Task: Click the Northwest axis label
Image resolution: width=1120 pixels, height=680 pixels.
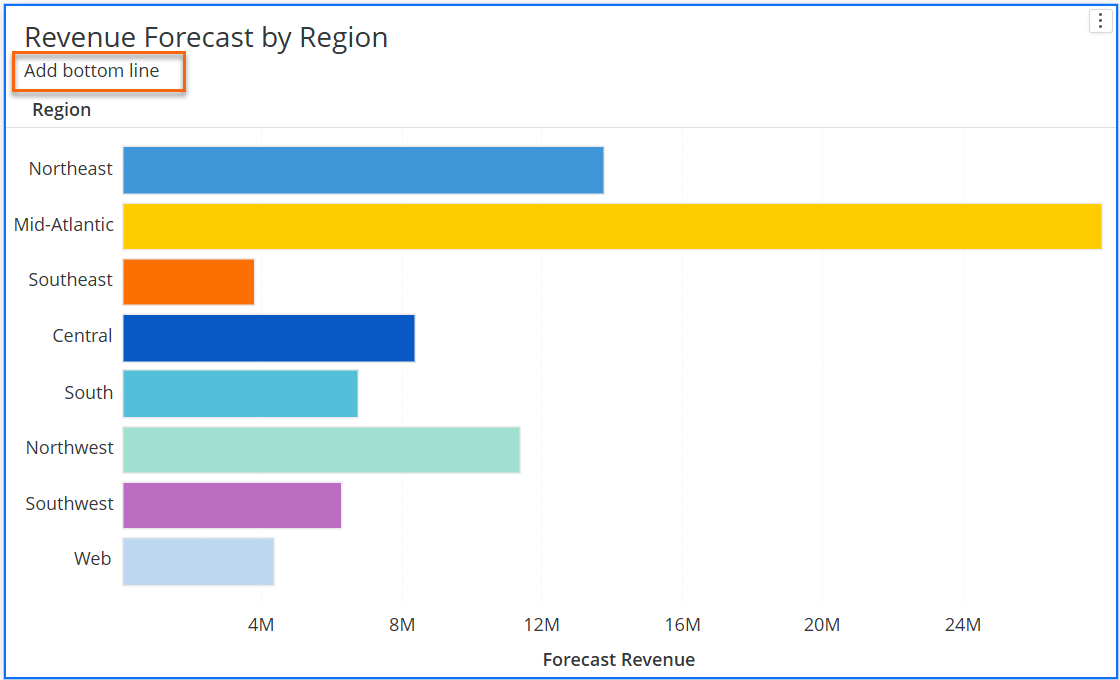Action: [x=70, y=448]
